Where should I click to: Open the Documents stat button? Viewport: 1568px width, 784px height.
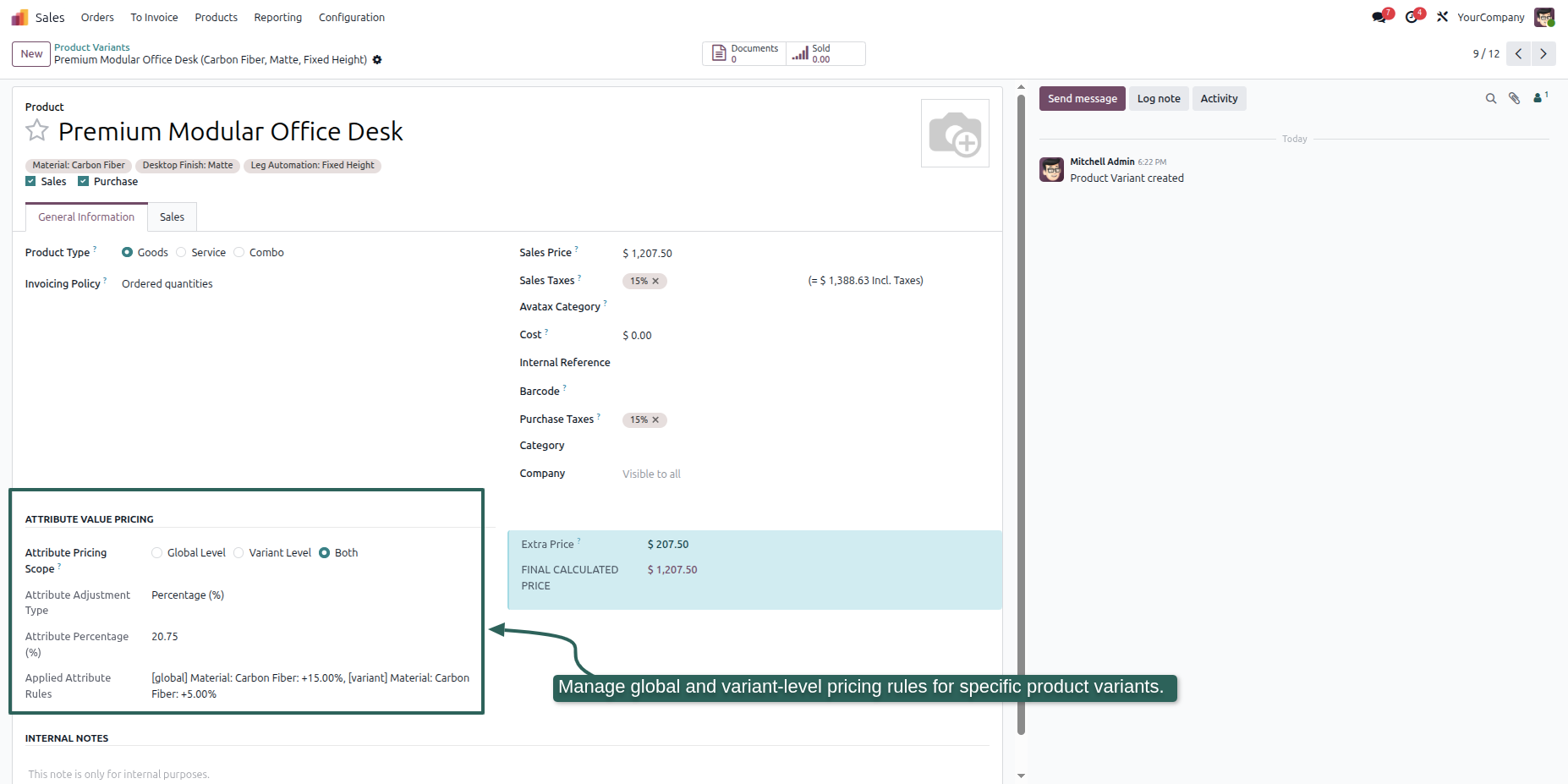click(744, 53)
